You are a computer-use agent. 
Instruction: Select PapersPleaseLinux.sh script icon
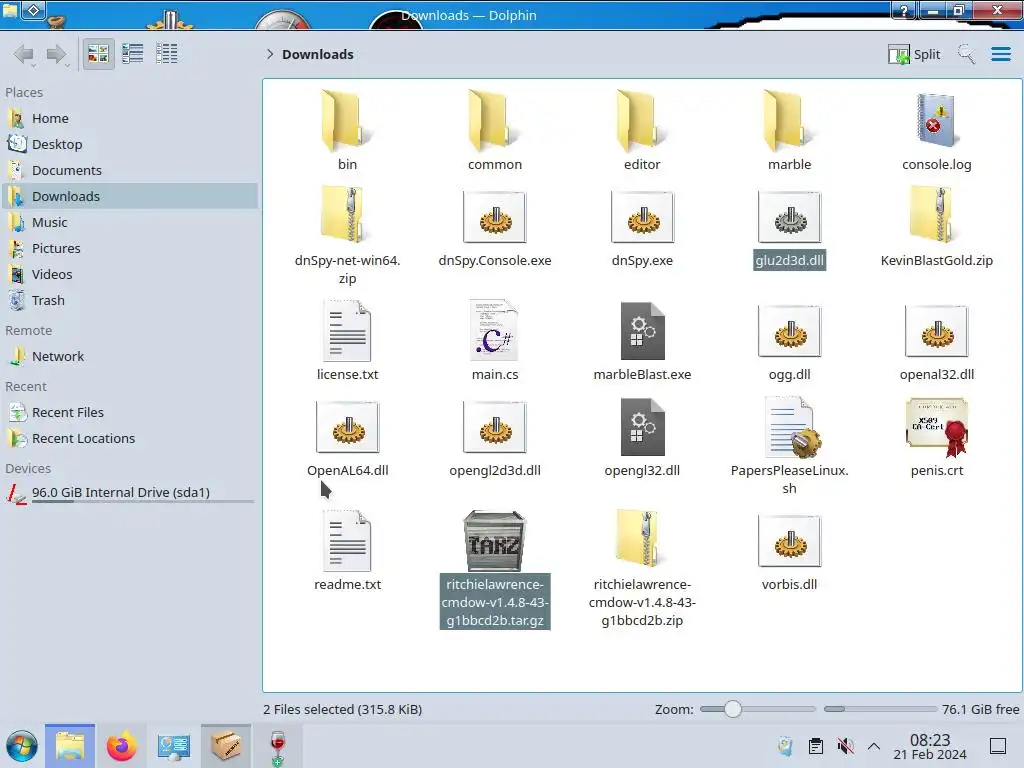[792, 426]
